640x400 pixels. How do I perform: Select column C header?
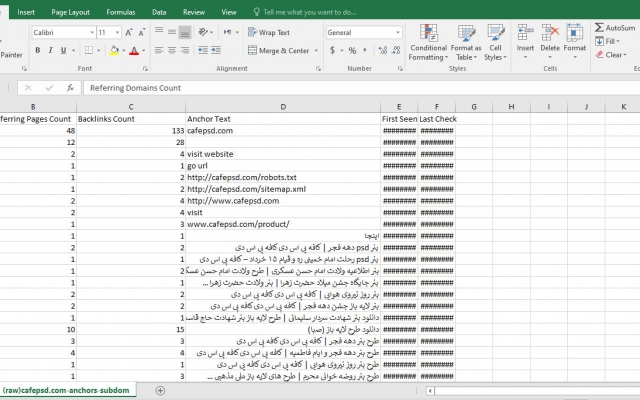(131, 107)
